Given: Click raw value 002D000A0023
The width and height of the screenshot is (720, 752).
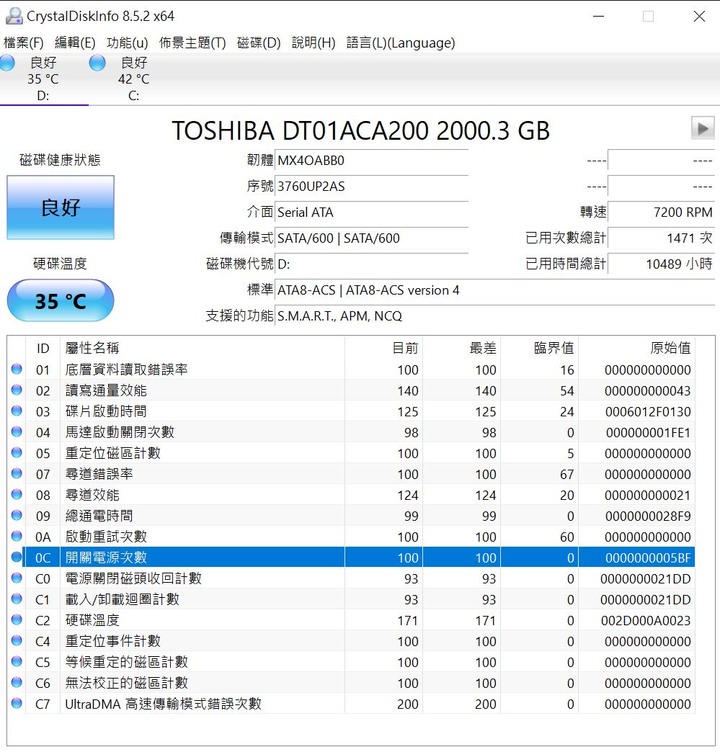Looking at the screenshot, I should point(646,621).
